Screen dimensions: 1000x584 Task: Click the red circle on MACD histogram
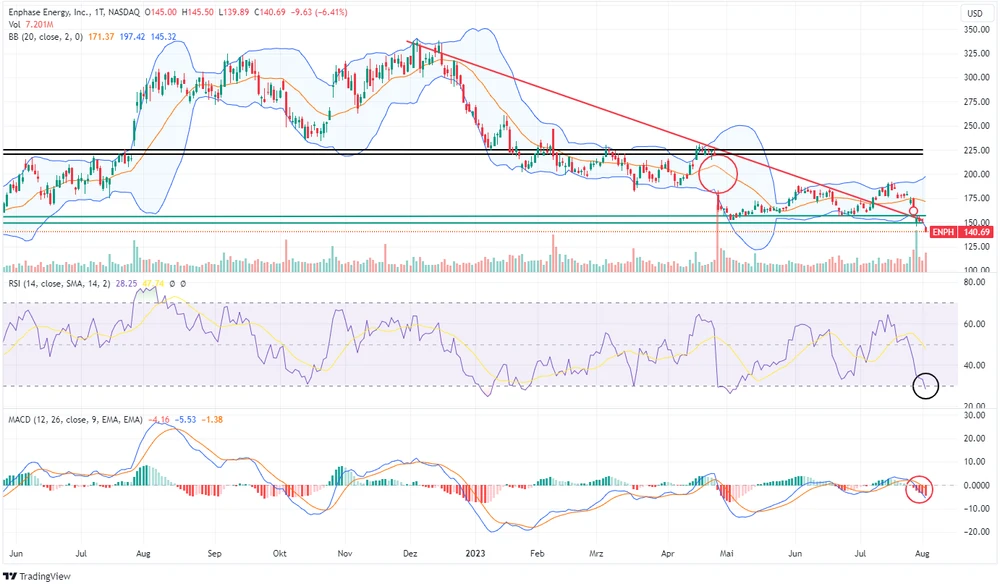[x=920, y=490]
